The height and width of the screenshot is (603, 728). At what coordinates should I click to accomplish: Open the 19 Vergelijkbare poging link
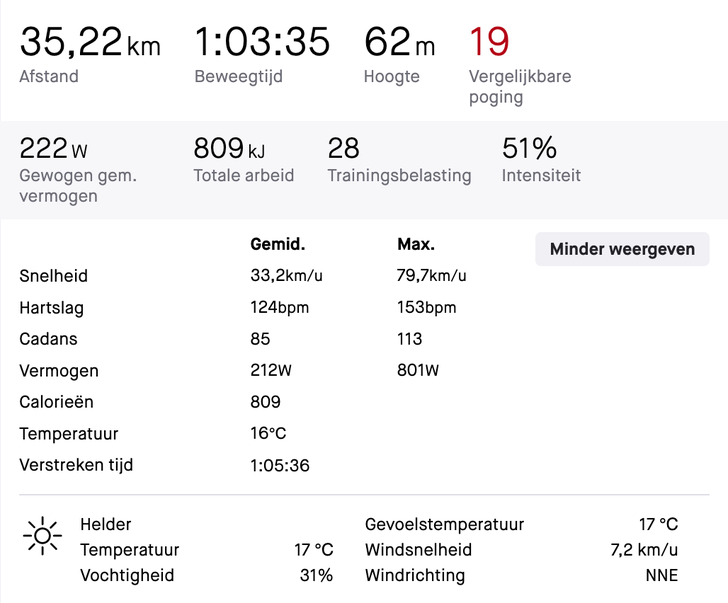490,42
